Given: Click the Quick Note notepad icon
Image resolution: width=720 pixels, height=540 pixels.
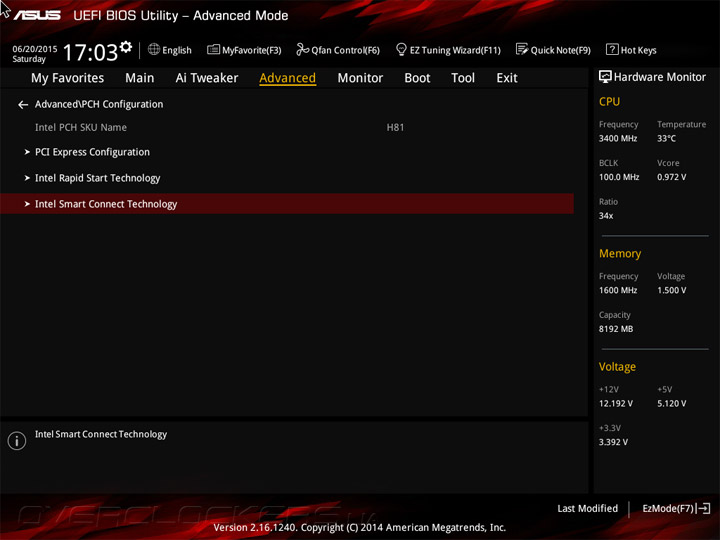Looking at the screenshot, I should pos(522,49).
